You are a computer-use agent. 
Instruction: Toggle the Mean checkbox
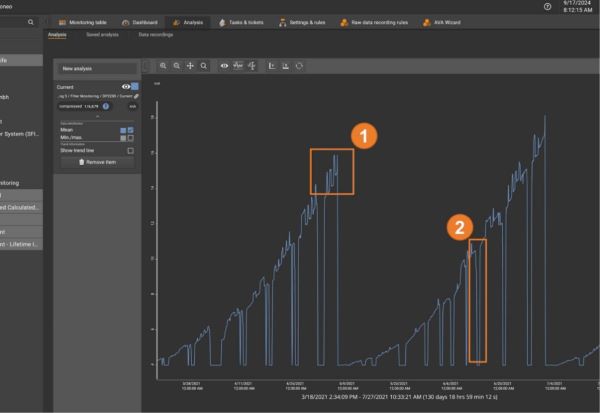pos(130,129)
